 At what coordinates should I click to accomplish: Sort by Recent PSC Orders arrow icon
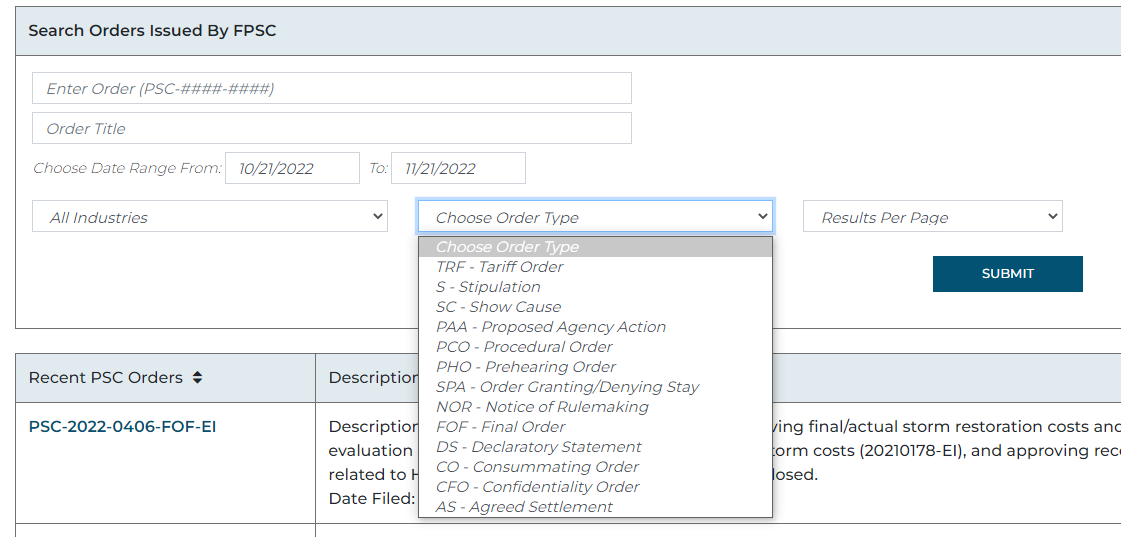(197, 378)
